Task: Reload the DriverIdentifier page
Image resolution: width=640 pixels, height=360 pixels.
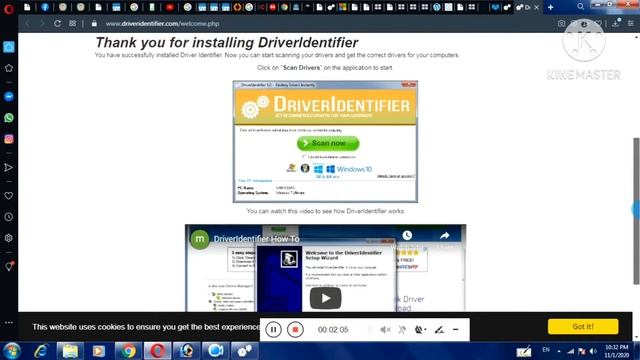Action: tap(57, 24)
